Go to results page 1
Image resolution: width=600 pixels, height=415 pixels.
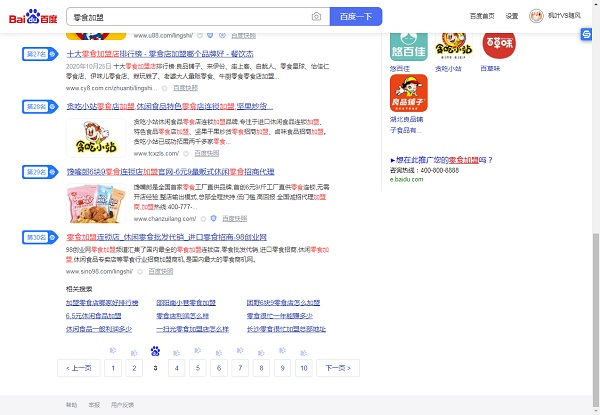(x=113, y=368)
